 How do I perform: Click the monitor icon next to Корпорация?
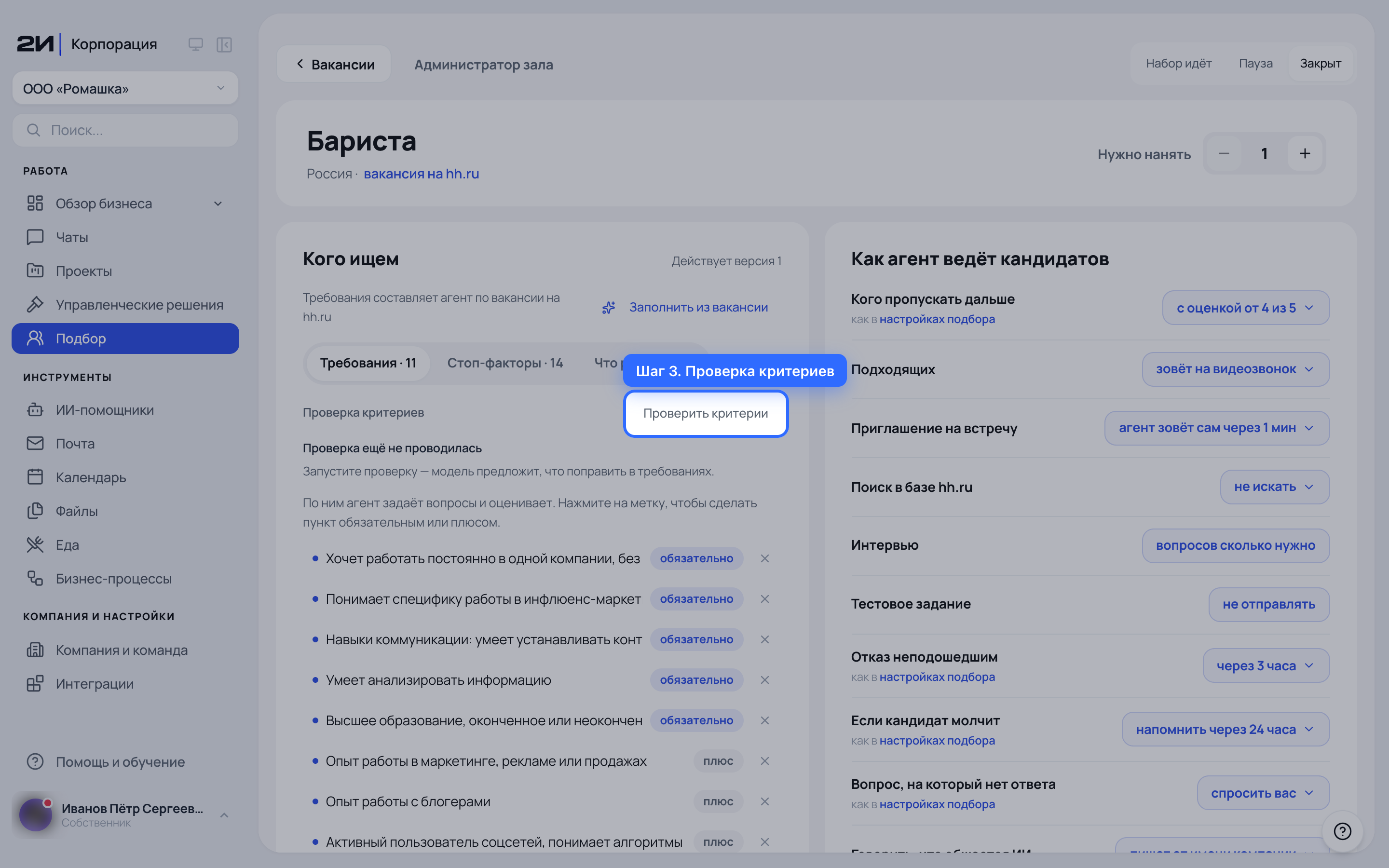point(196,44)
